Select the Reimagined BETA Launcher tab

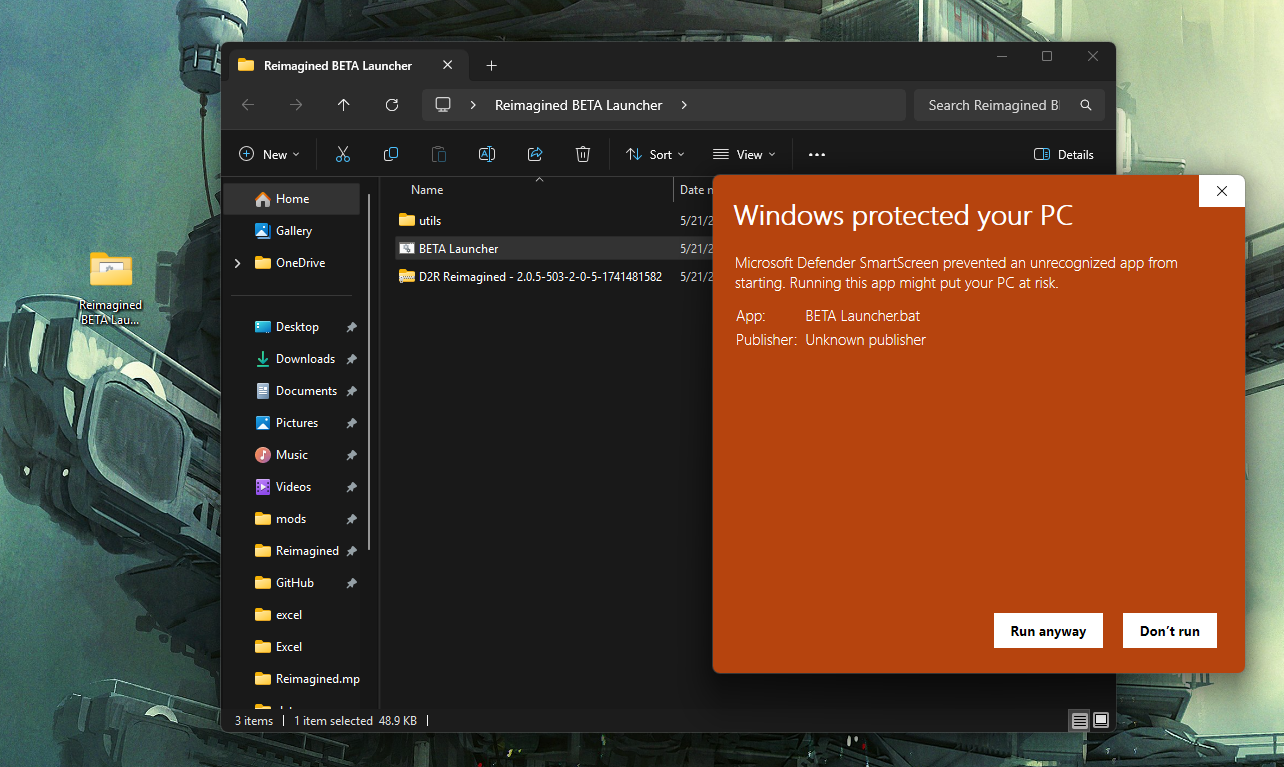pyautogui.click(x=346, y=65)
